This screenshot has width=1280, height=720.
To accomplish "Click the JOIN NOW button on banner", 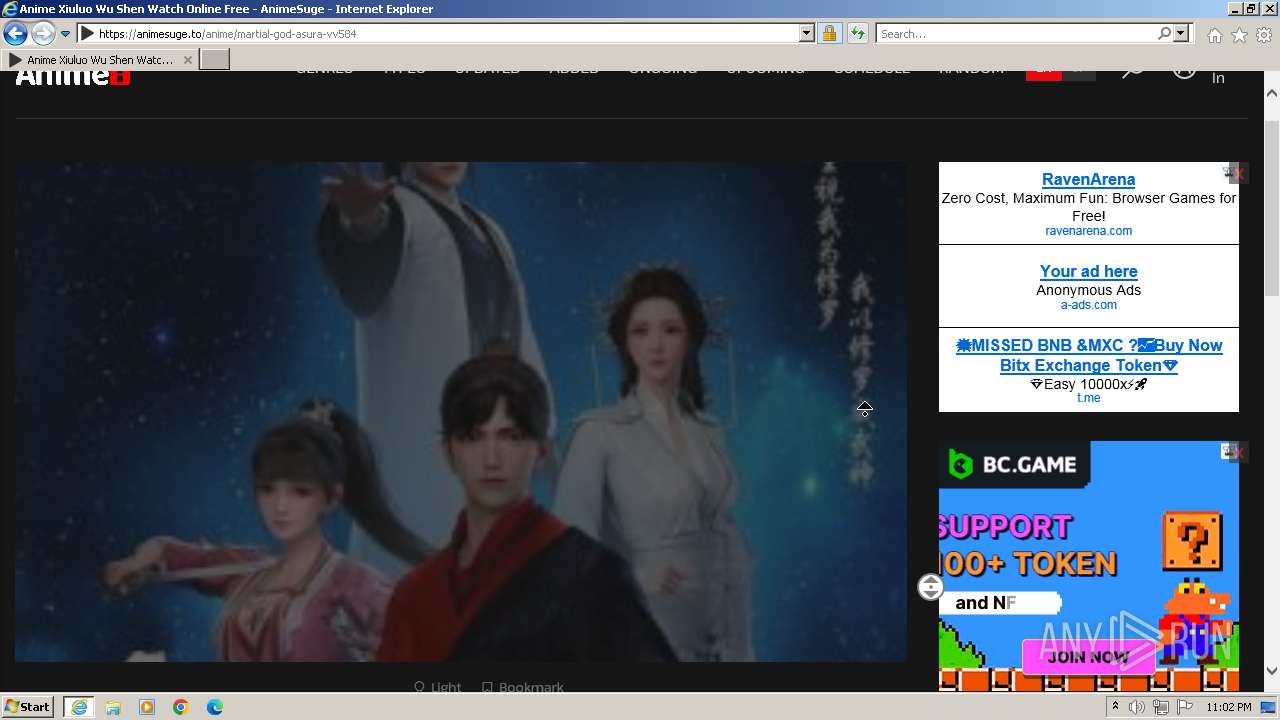I will [x=1088, y=657].
